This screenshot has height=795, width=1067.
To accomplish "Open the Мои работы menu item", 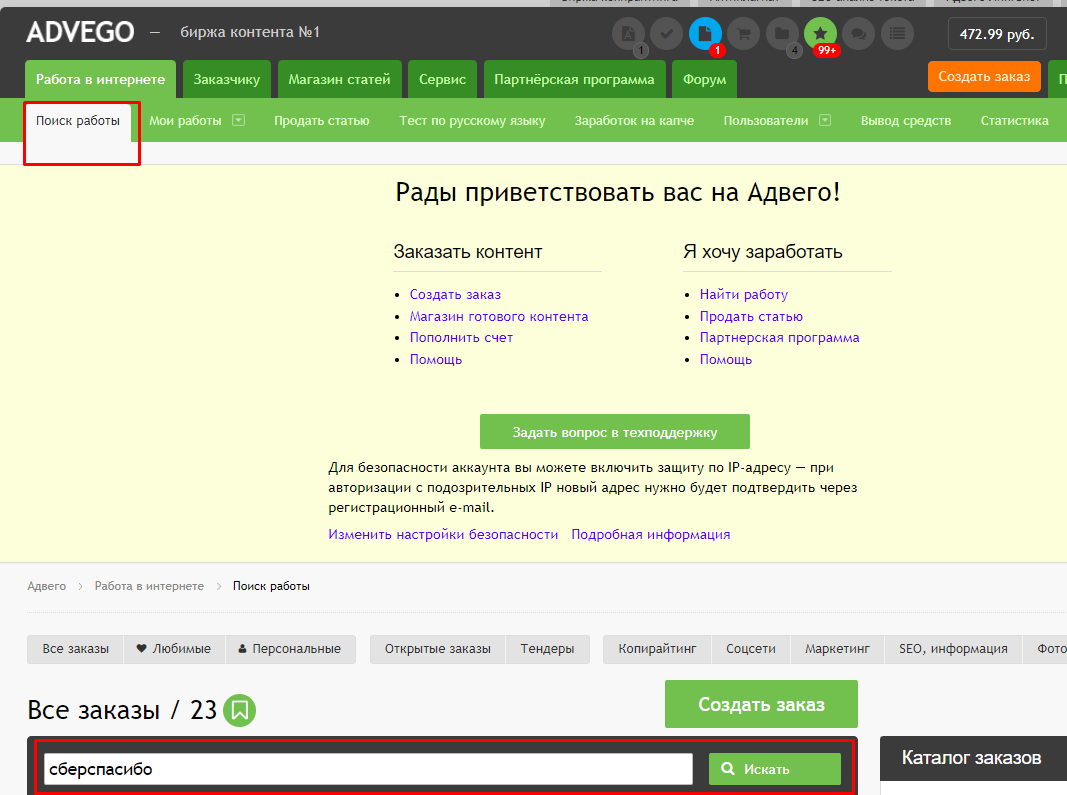I will pos(185,121).
